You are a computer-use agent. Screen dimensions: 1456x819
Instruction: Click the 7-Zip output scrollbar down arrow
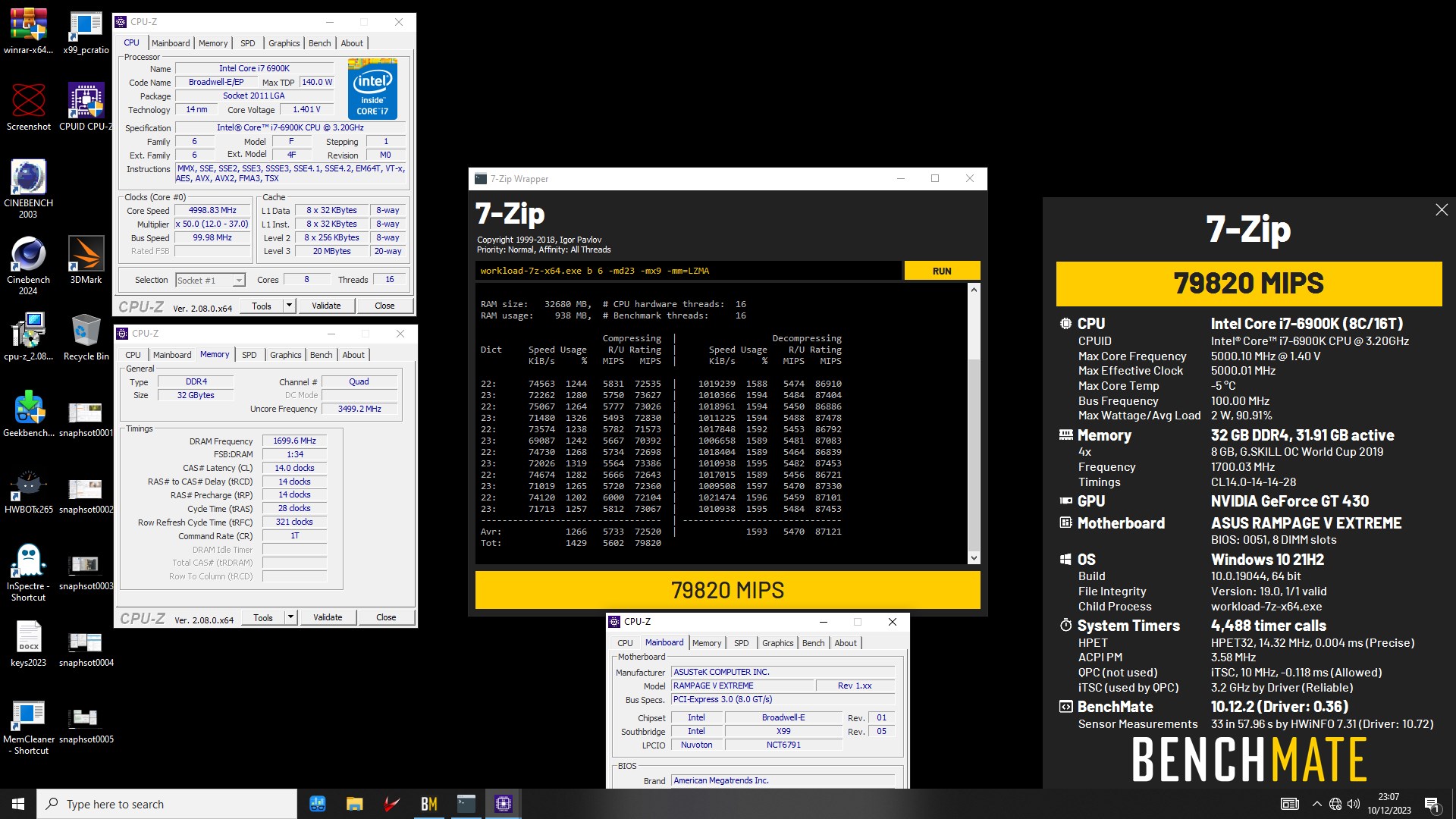pos(974,558)
